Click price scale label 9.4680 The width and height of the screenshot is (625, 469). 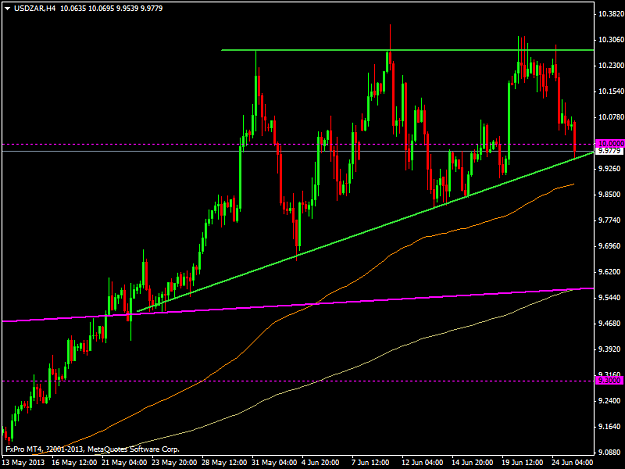pyautogui.click(x=611, y=324)
